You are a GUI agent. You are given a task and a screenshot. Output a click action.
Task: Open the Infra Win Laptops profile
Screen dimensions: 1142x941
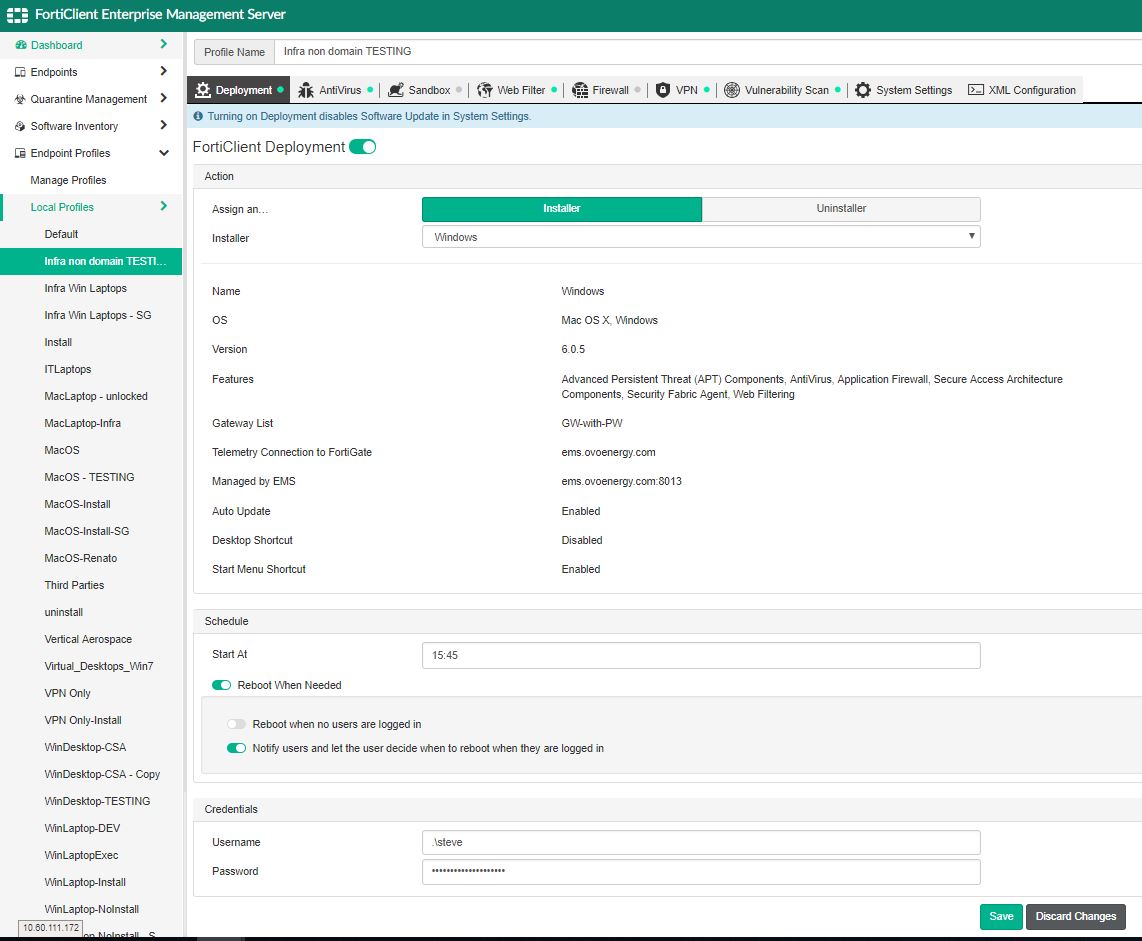click(85, 288)
